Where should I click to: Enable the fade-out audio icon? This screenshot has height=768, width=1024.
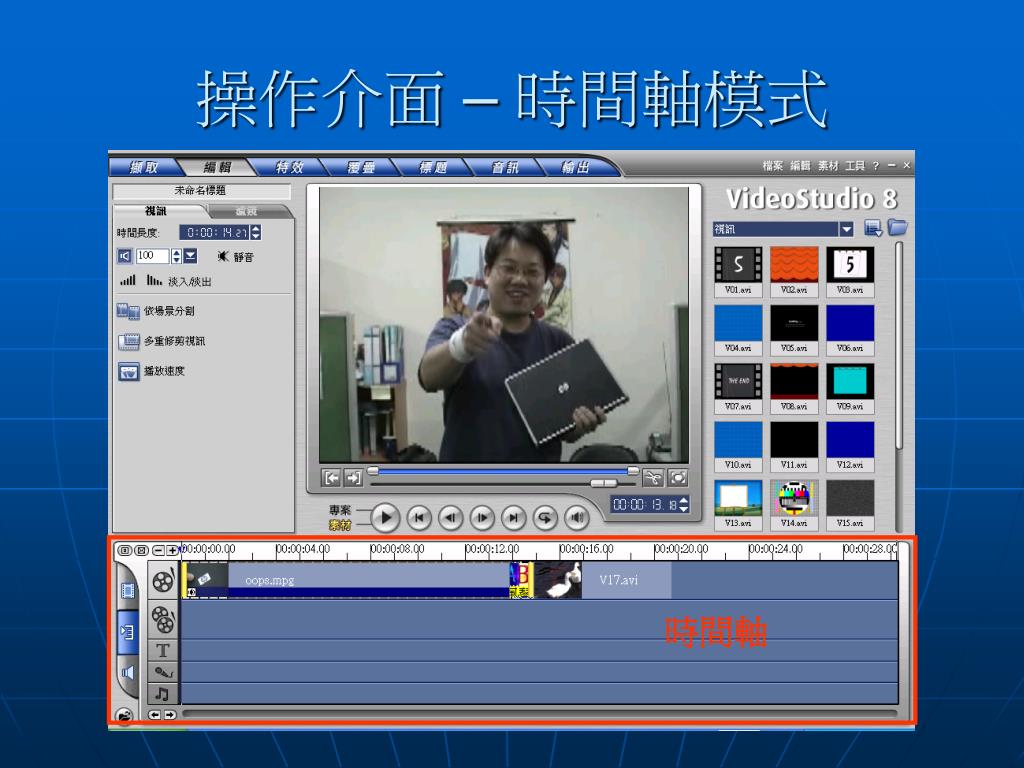click(154, 280)
